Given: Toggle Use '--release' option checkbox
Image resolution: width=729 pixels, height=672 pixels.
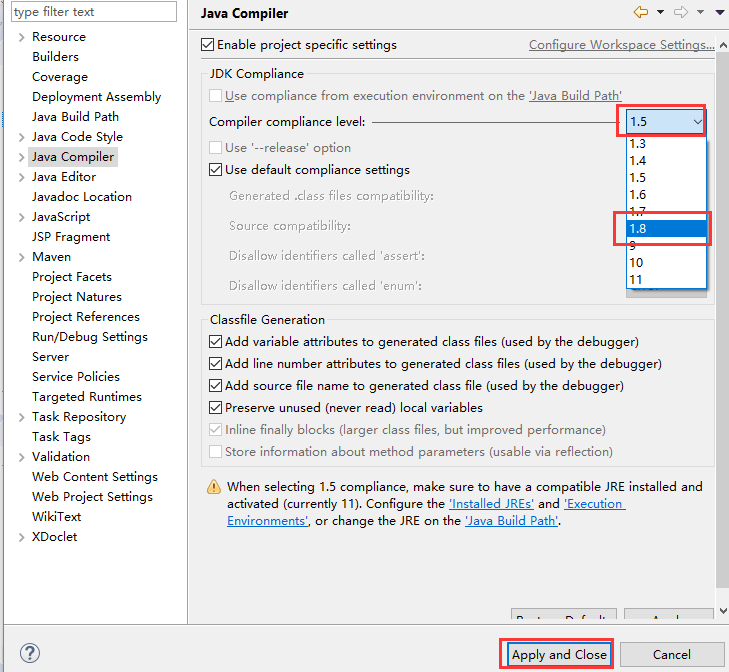Looking at the screenshot, I should tap(215, 147).
